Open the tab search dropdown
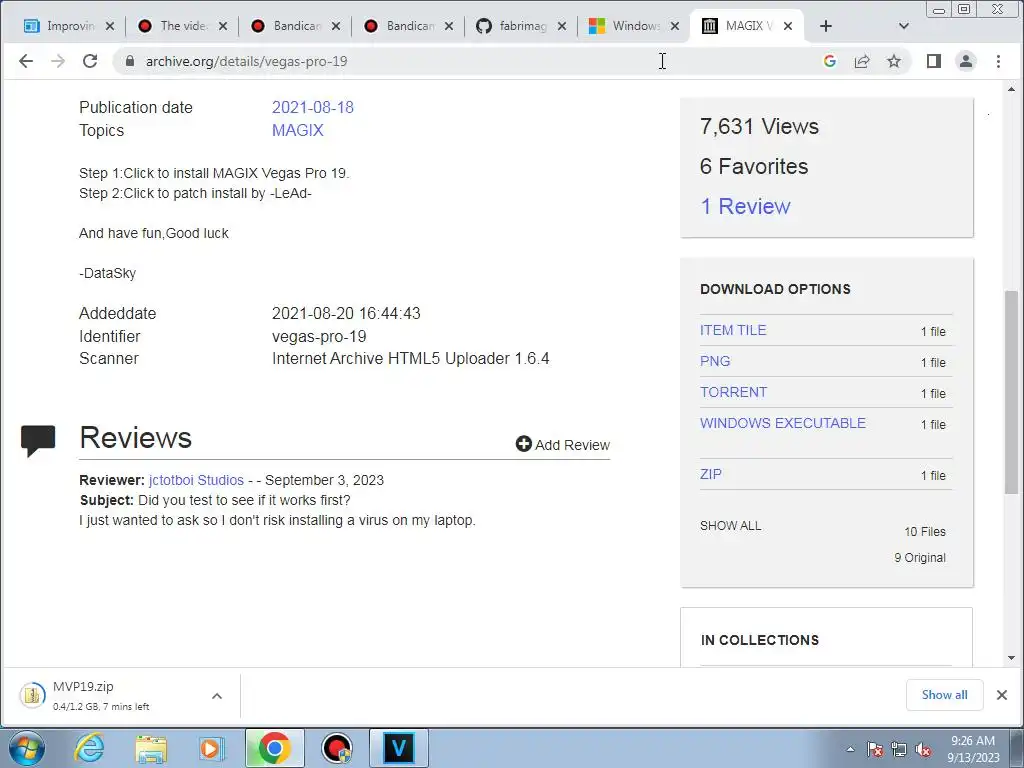 point(904,25)
